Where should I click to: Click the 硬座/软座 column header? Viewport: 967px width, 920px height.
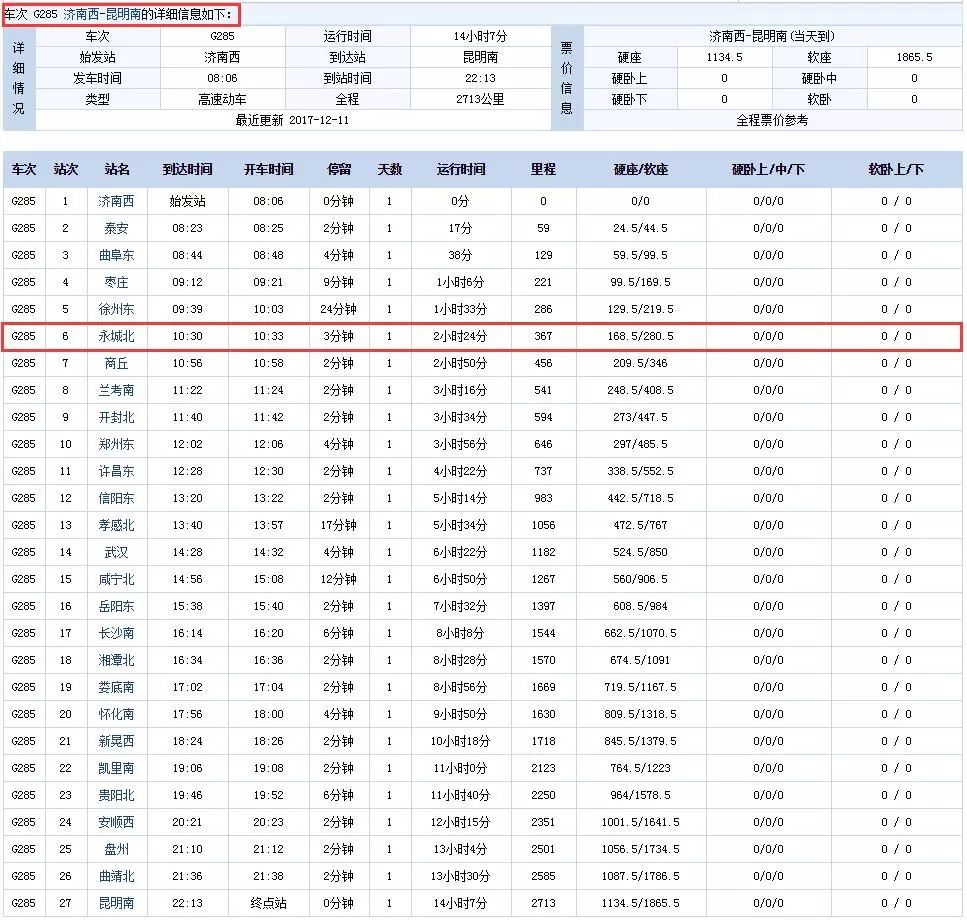[641, 170]
